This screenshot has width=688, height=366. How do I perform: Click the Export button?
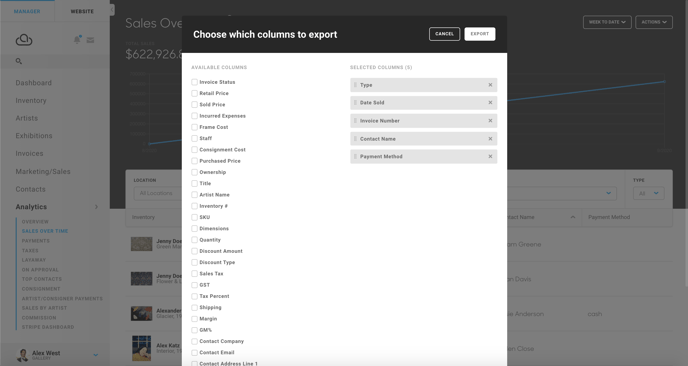pos(480,34)
